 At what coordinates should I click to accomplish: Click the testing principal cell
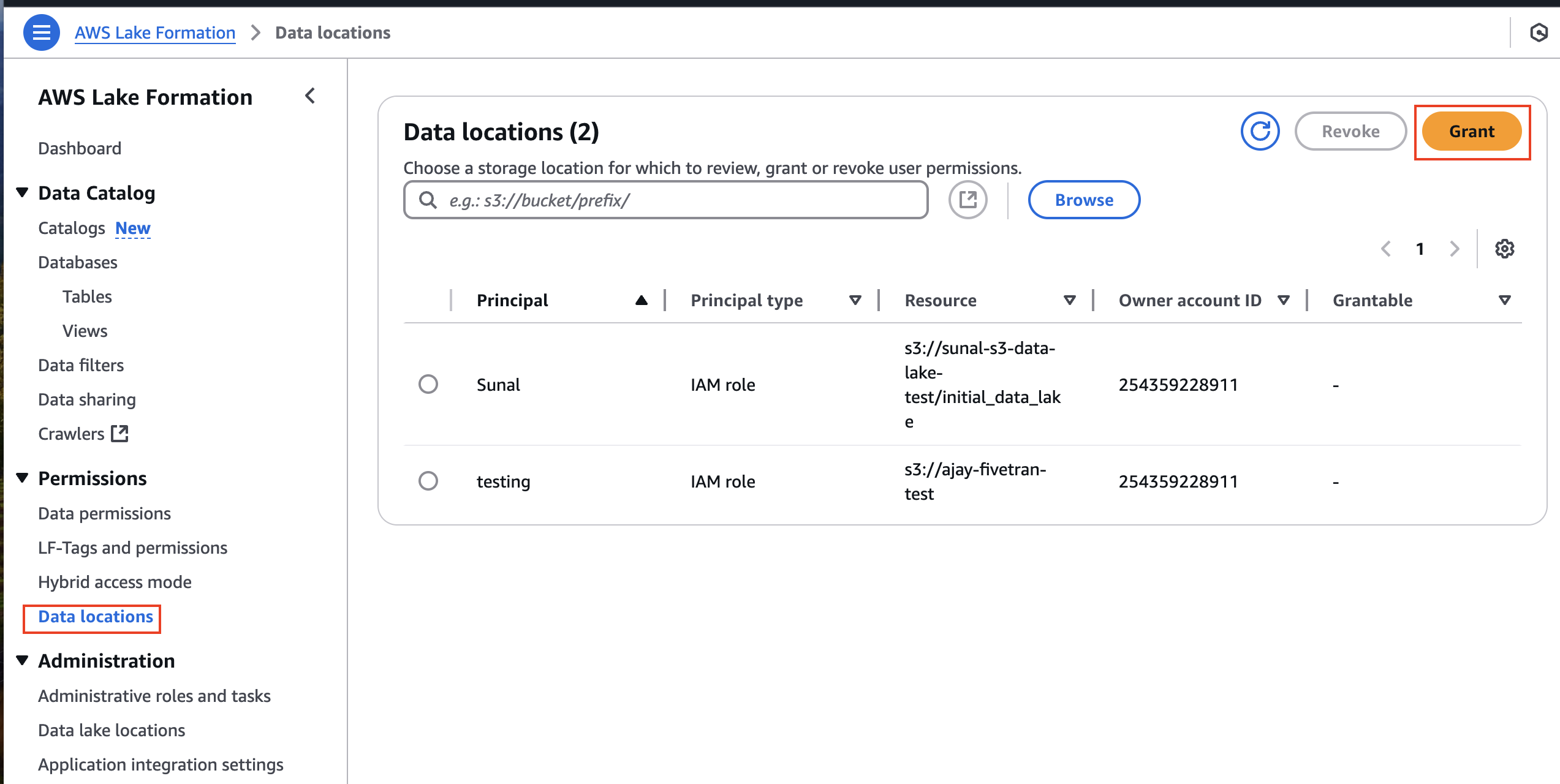(x=504, y=481)
